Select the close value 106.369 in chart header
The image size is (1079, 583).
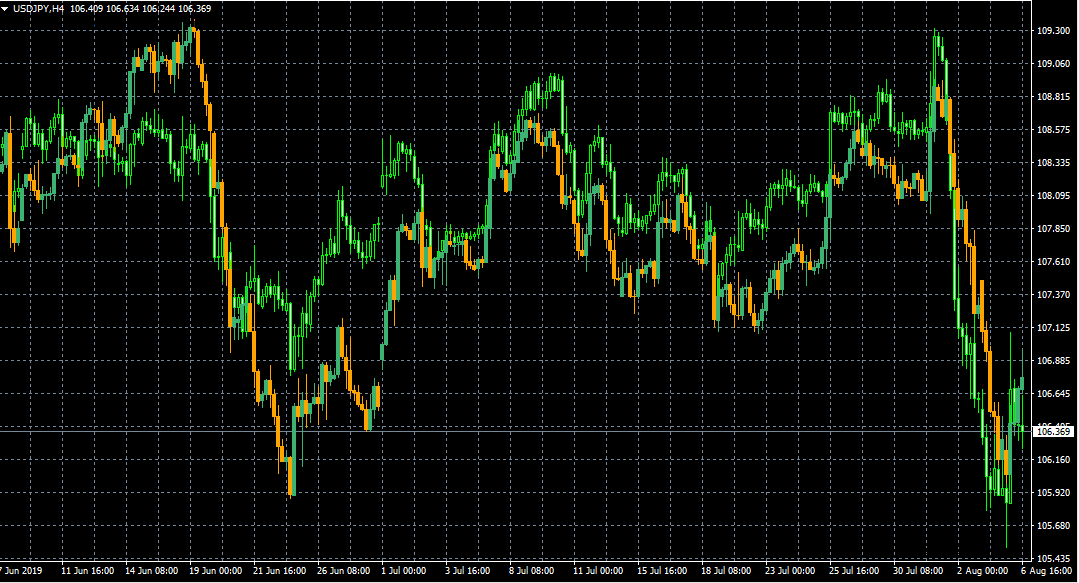(x=195, y=9)
